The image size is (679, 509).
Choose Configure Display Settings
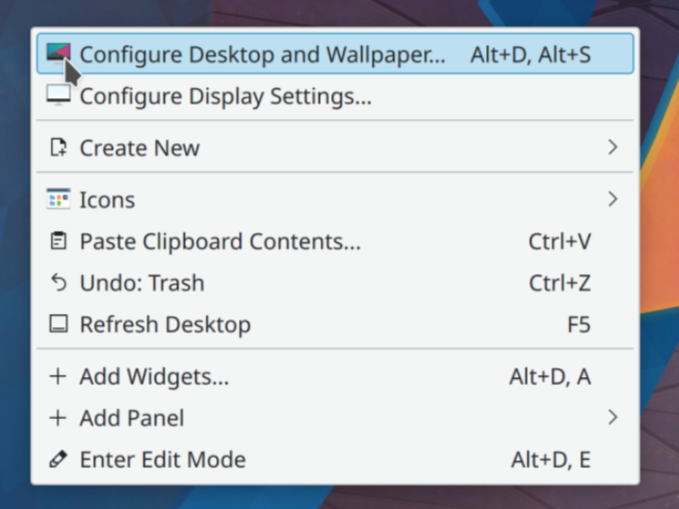(225, 97)
